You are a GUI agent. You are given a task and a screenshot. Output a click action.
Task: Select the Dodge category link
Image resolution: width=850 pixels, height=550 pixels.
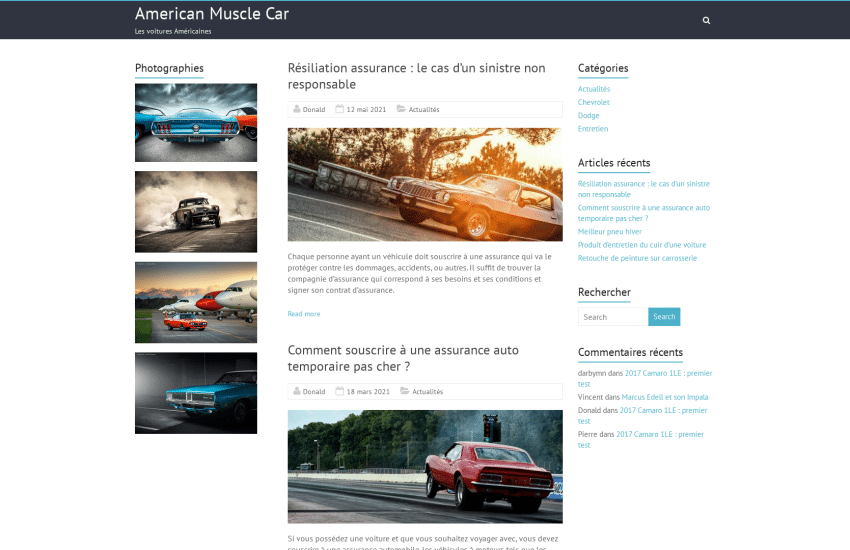(588, 115)
